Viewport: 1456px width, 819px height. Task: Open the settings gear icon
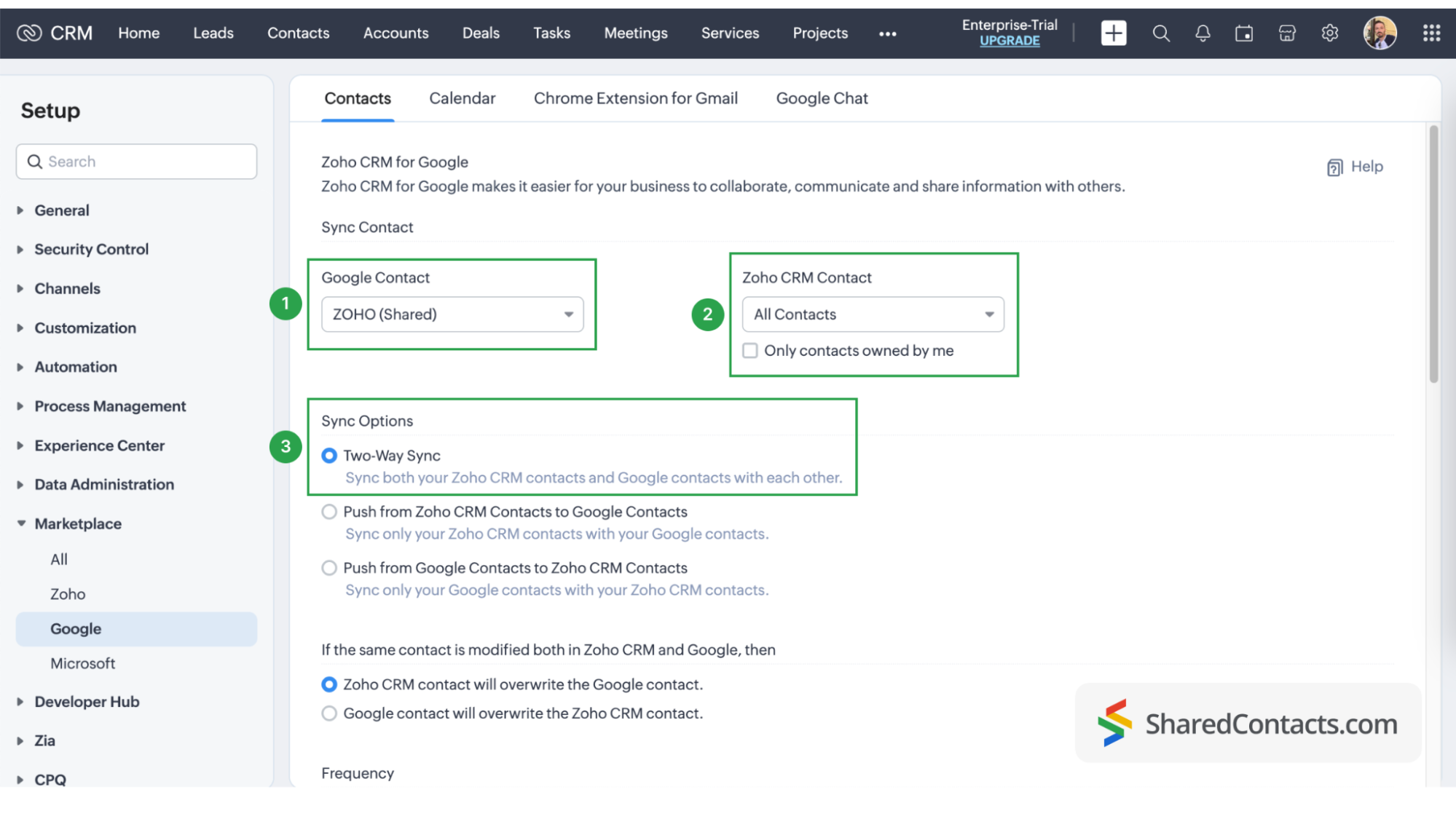(1330, 33)
